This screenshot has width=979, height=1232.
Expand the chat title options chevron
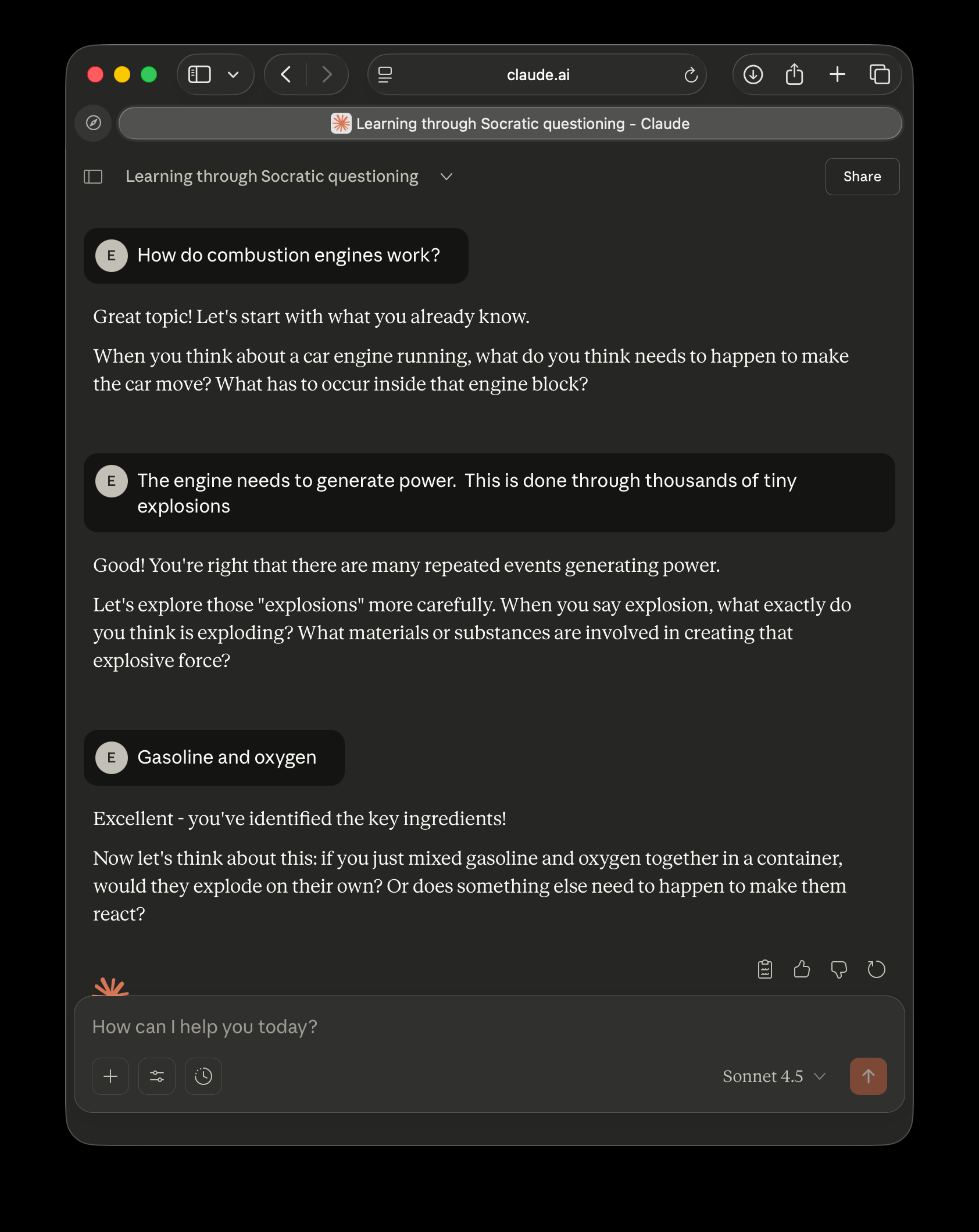pyautogui.click(x=446, y=177)
